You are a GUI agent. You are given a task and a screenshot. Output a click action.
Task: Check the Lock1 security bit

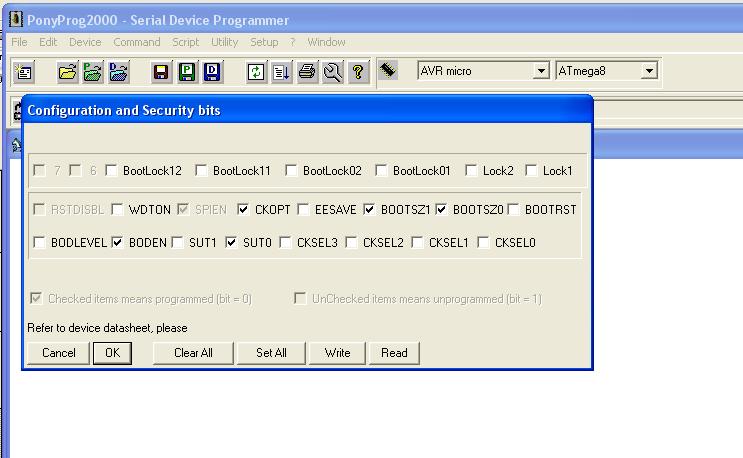531,171
